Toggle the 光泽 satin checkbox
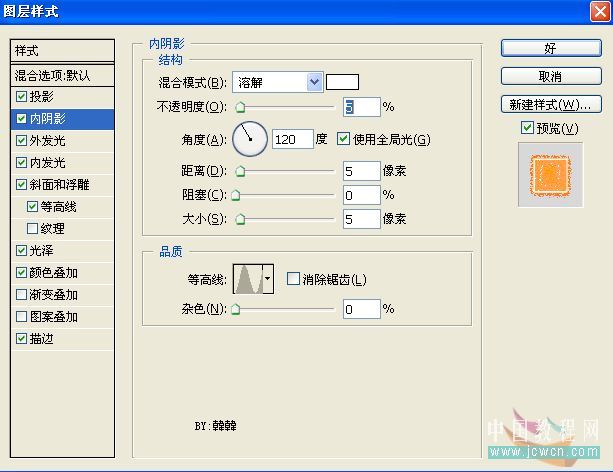The width and height of the screenshot is (613, 472). (21, 250)
